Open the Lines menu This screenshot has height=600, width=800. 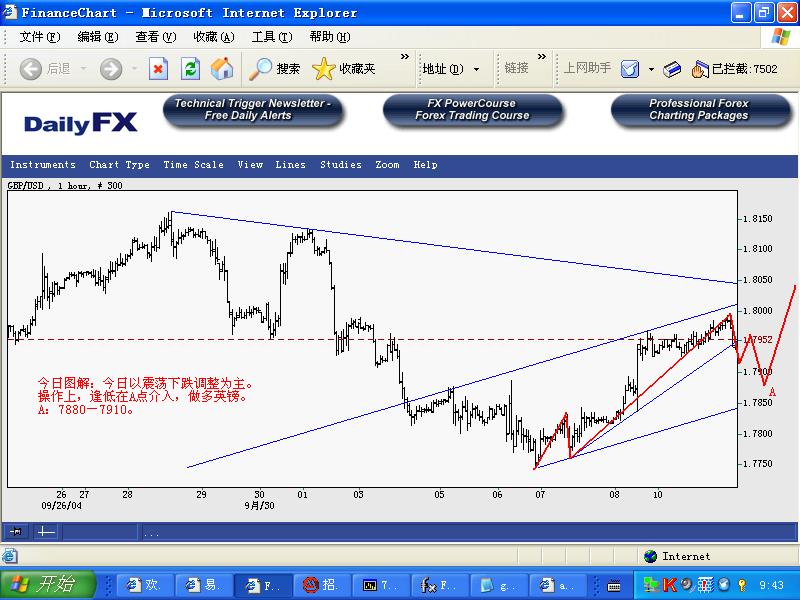[x=290, y=165]
